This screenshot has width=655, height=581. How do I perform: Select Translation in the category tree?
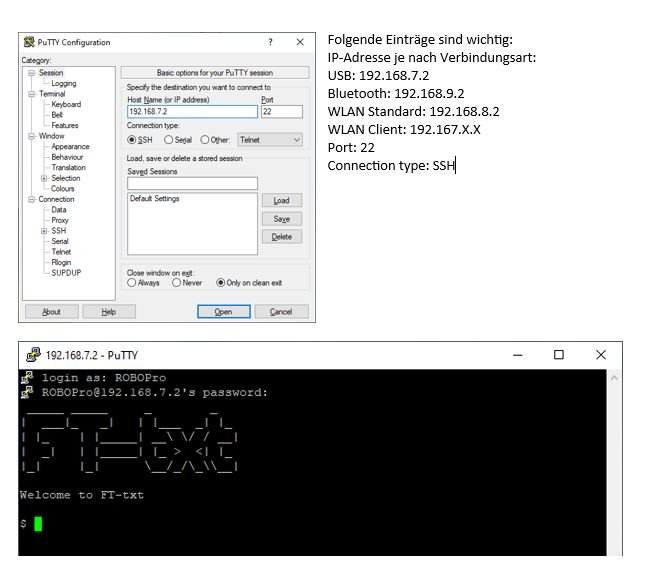(69, 167)
